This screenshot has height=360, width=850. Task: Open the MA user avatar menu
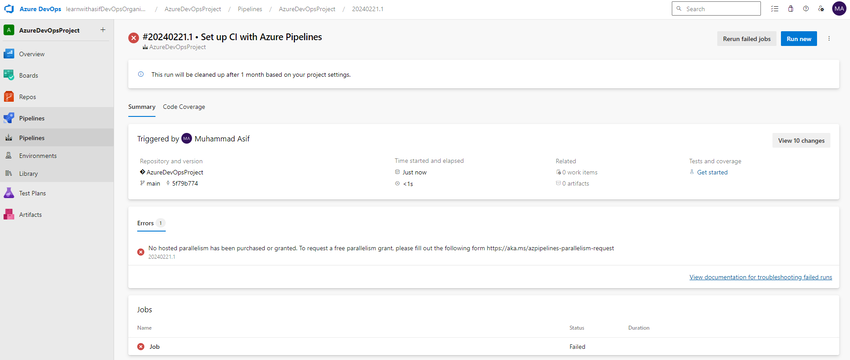click(x=839, y=9)
